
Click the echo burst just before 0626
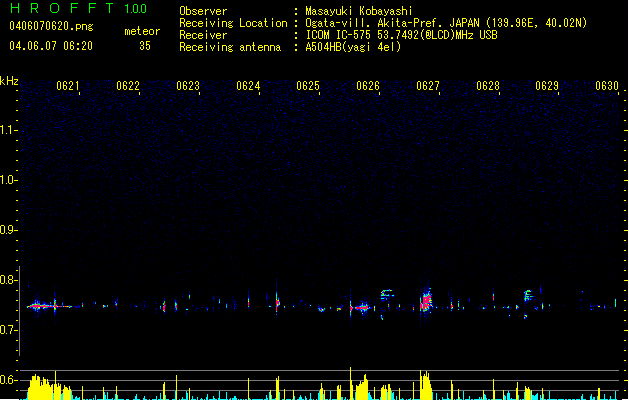(363, 308)
